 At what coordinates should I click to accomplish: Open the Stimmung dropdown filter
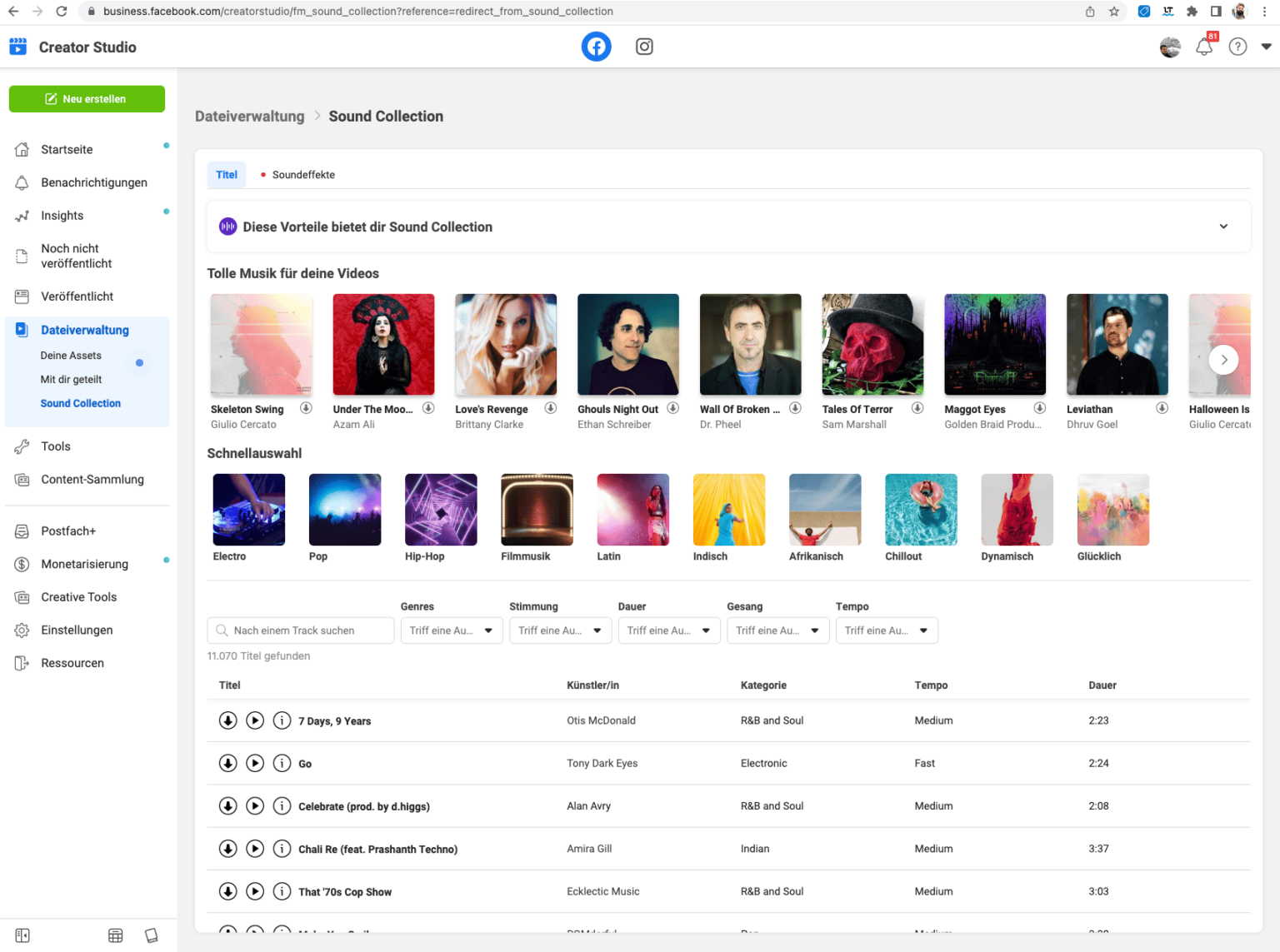559,631
